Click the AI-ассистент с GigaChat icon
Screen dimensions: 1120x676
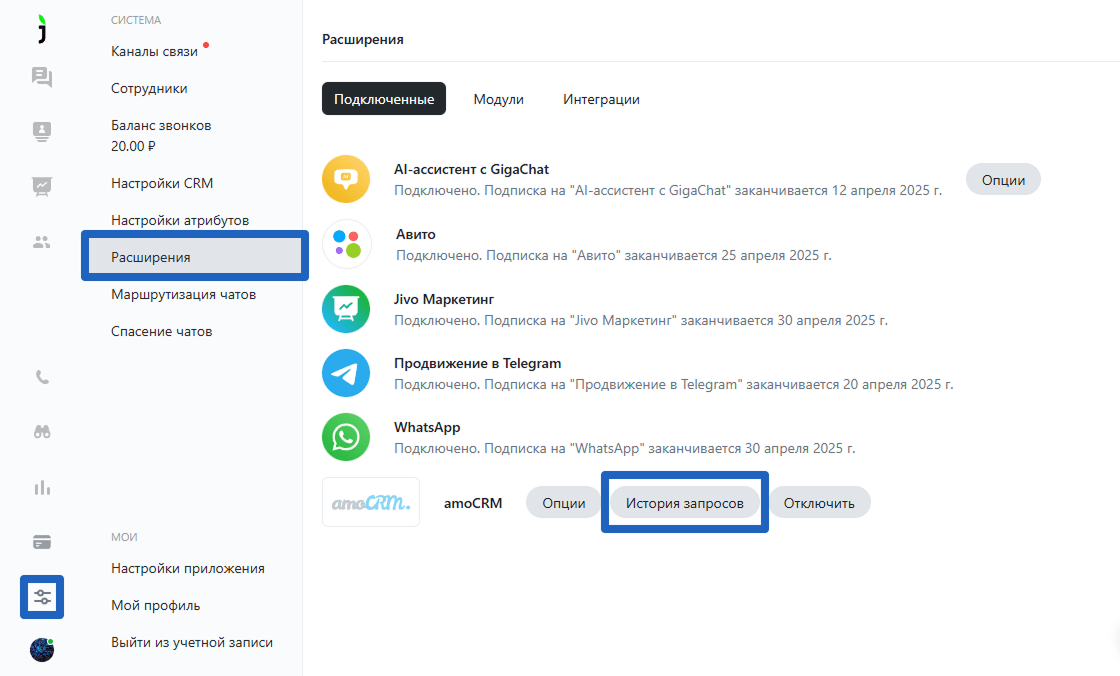346,179
